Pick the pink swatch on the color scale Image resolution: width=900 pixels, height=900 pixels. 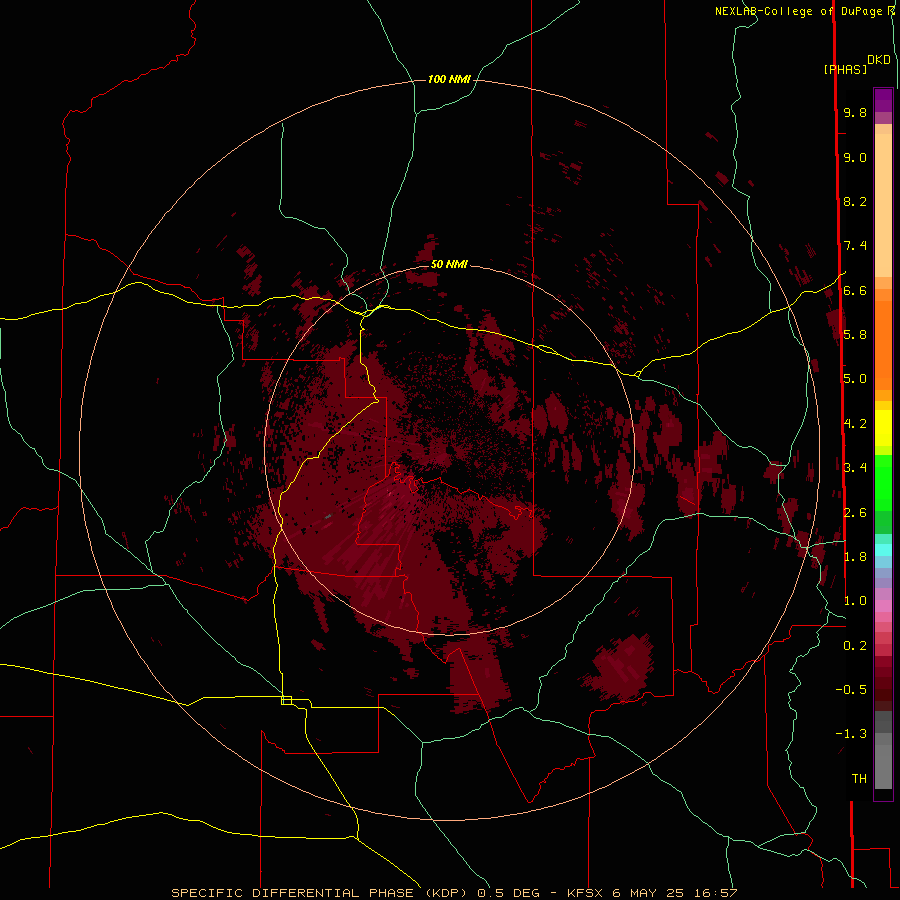883,606
